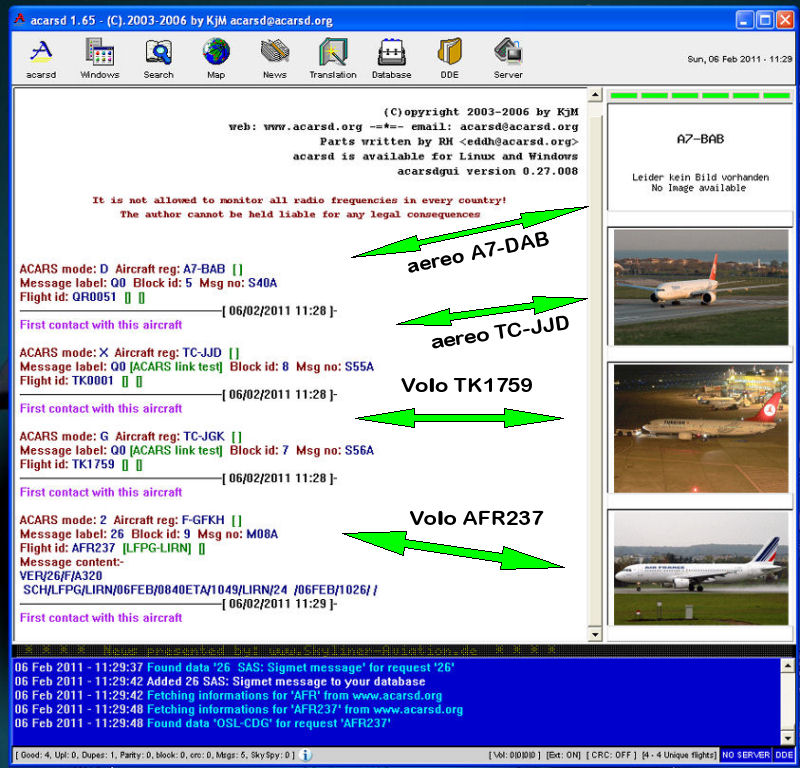
Task: Click the Good/Upl/Dupes statistics in status bar
Action: pyautogui.click(x=155, y=755)
